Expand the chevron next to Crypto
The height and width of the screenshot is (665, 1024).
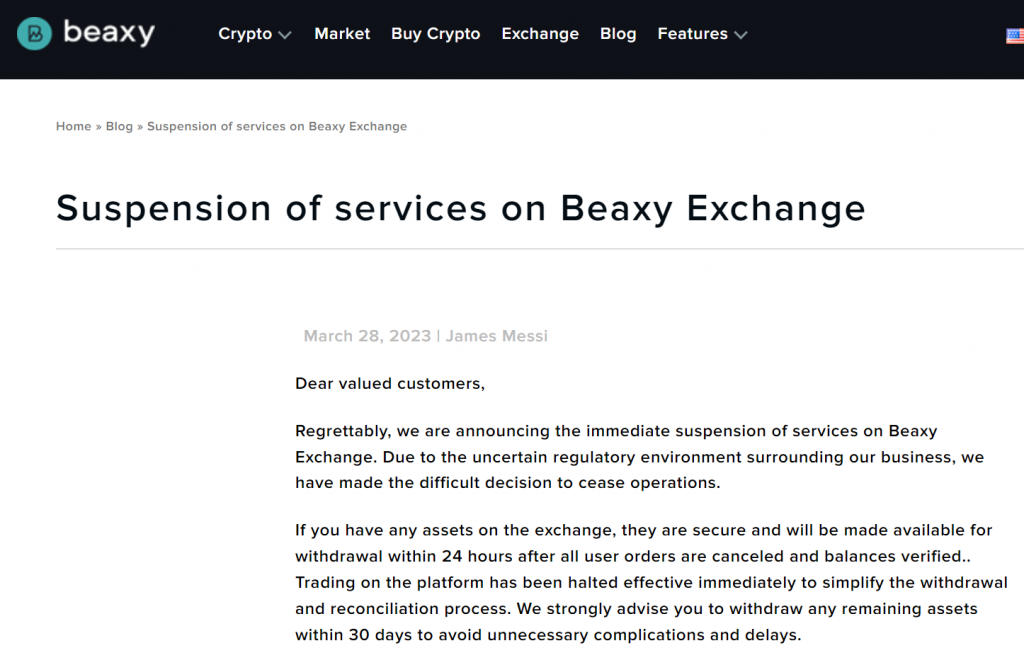285,35
